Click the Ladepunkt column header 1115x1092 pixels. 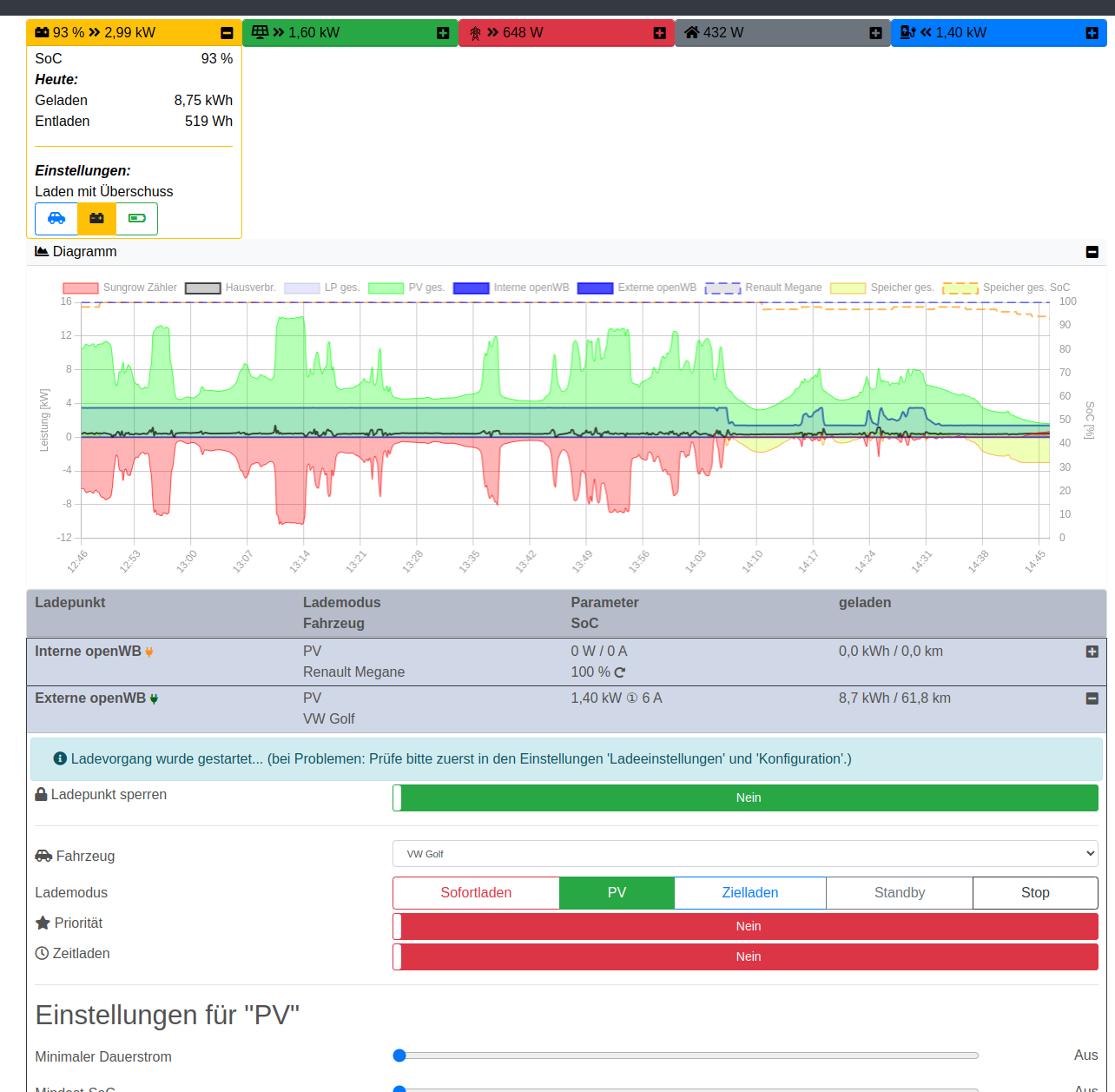pos(70,603)
